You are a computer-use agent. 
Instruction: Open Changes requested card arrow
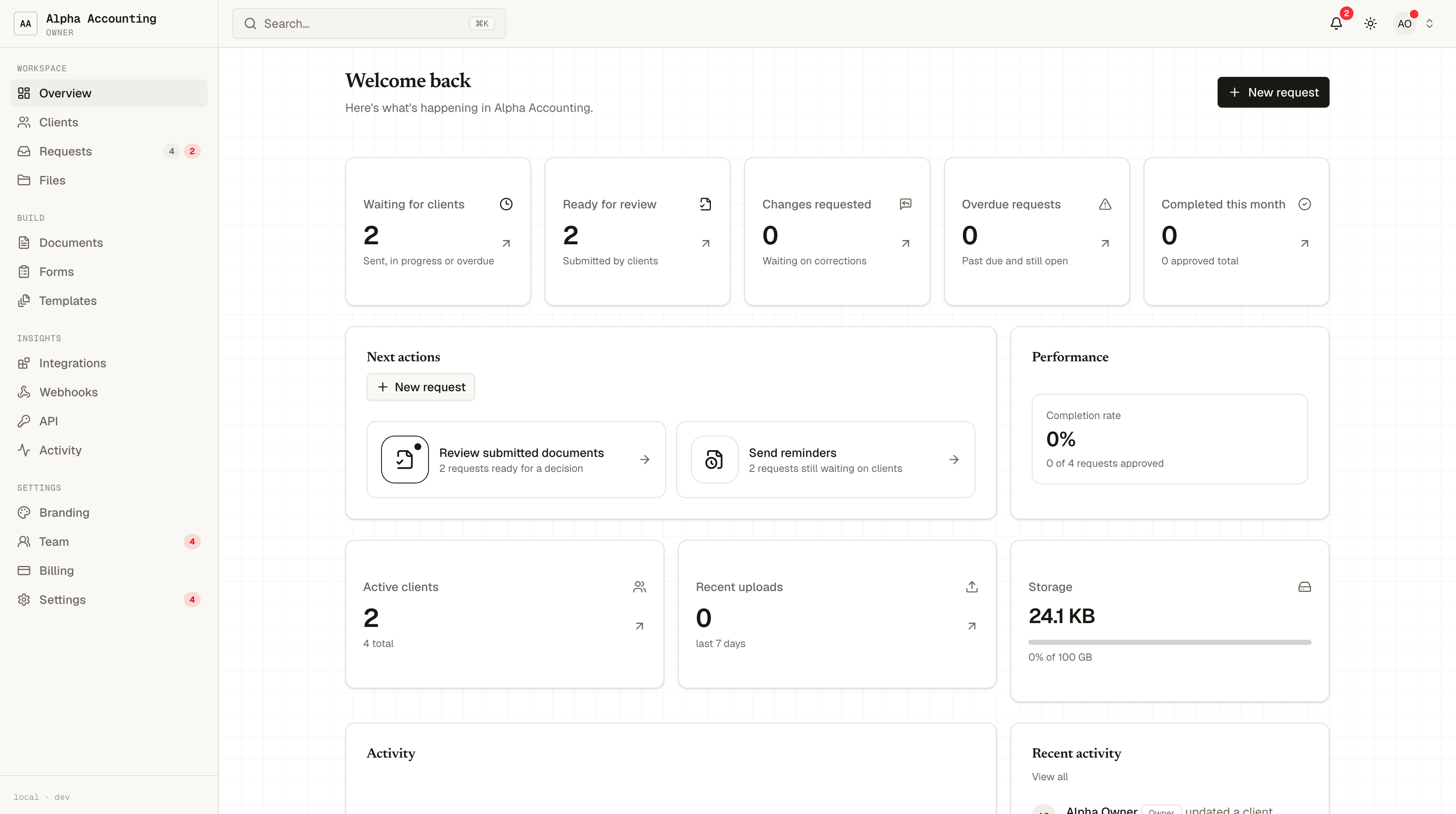pos(905,243)
